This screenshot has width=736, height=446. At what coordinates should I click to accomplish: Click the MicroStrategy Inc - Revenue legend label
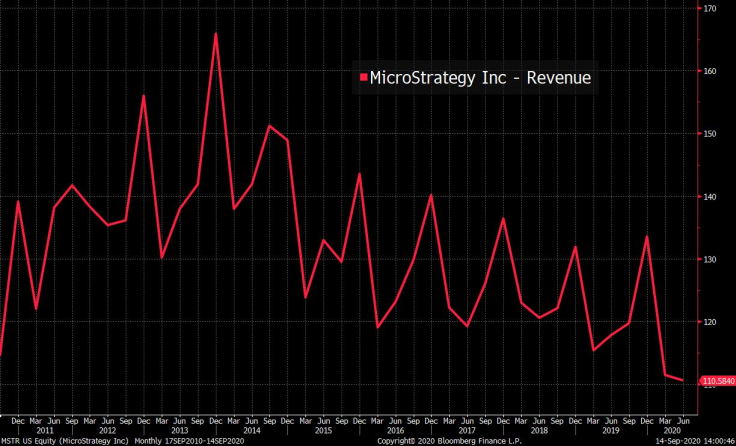[480, 78]
